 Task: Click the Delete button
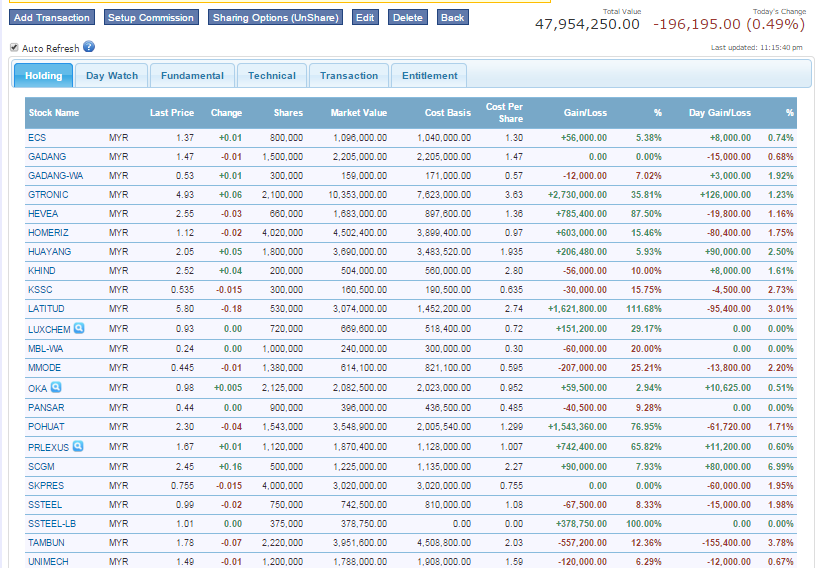[x=408, y=17]
